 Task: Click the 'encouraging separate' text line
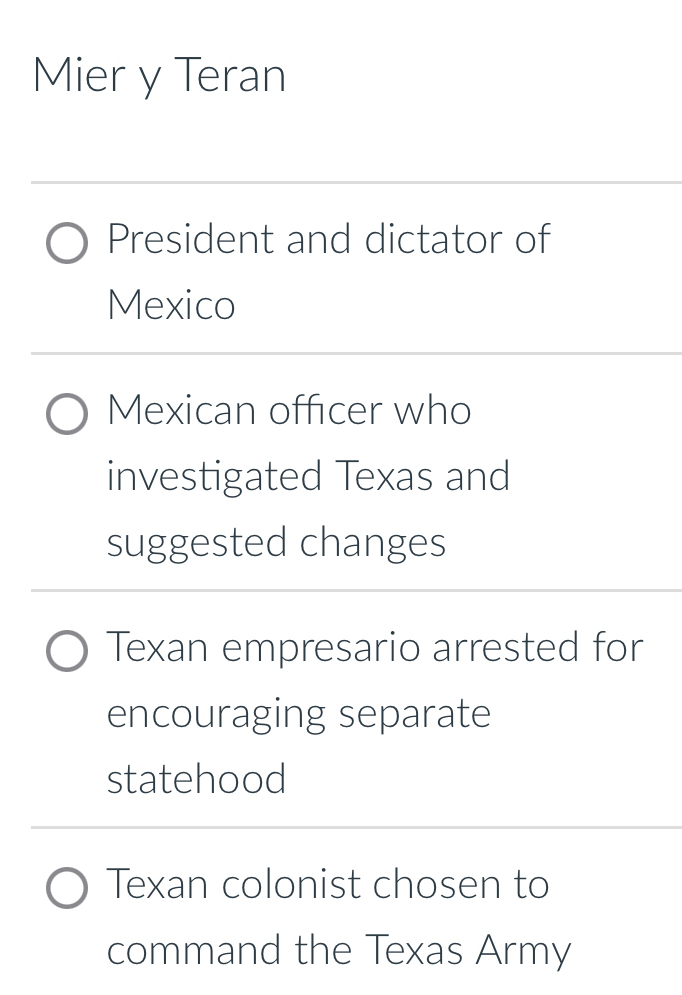299,714
